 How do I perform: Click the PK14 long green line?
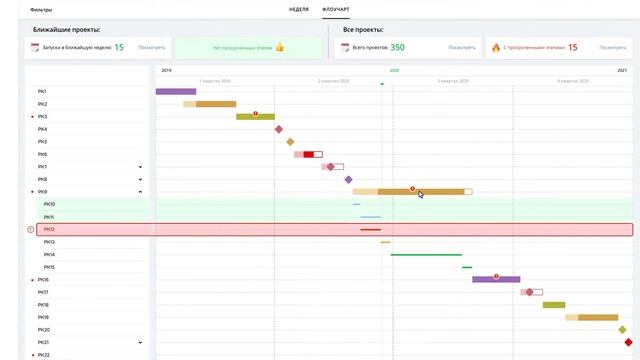pos(426,255)
